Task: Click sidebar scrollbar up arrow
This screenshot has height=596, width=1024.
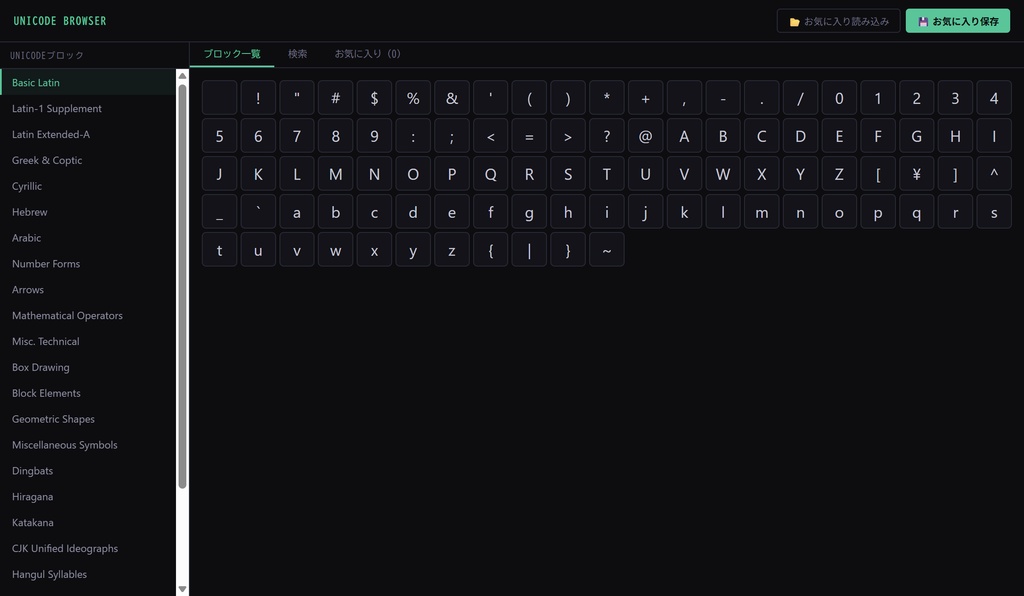Action: click(182, 76)
